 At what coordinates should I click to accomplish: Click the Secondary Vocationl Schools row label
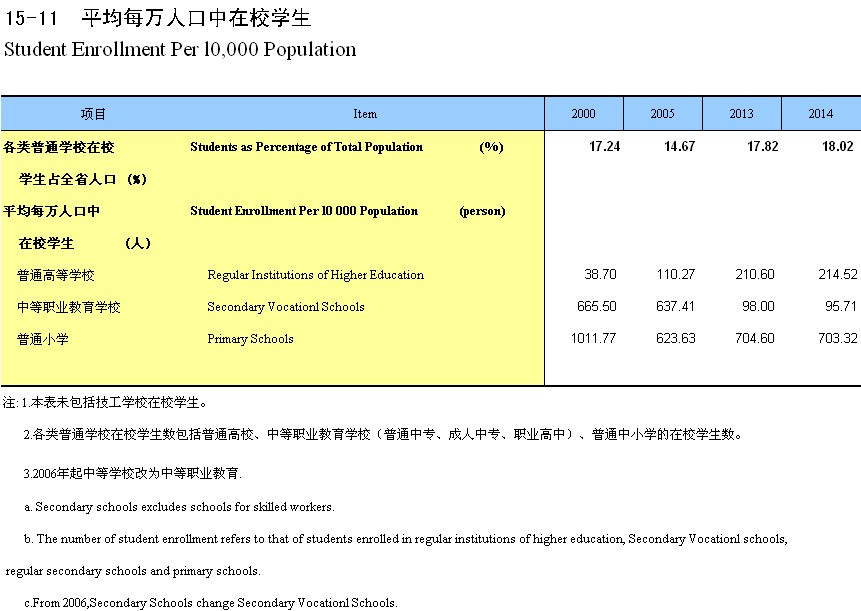pos(285,307)
